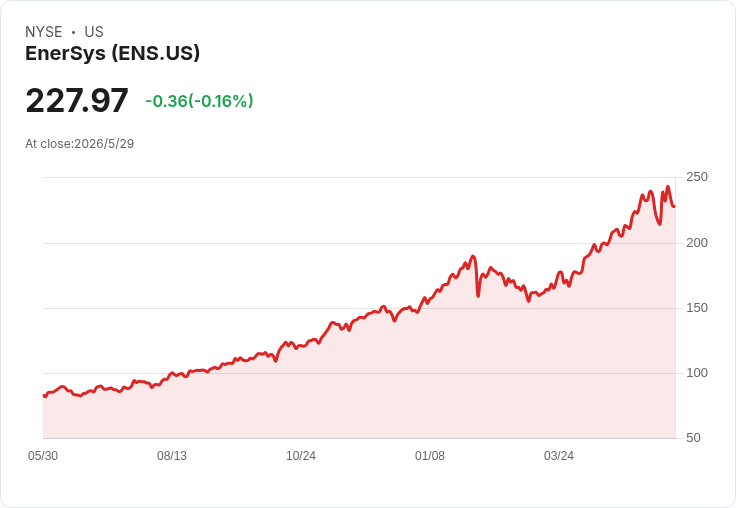Click the EnerSys (ENS.US) stock title
736x508 pixels.
click(x=112, y=53)
